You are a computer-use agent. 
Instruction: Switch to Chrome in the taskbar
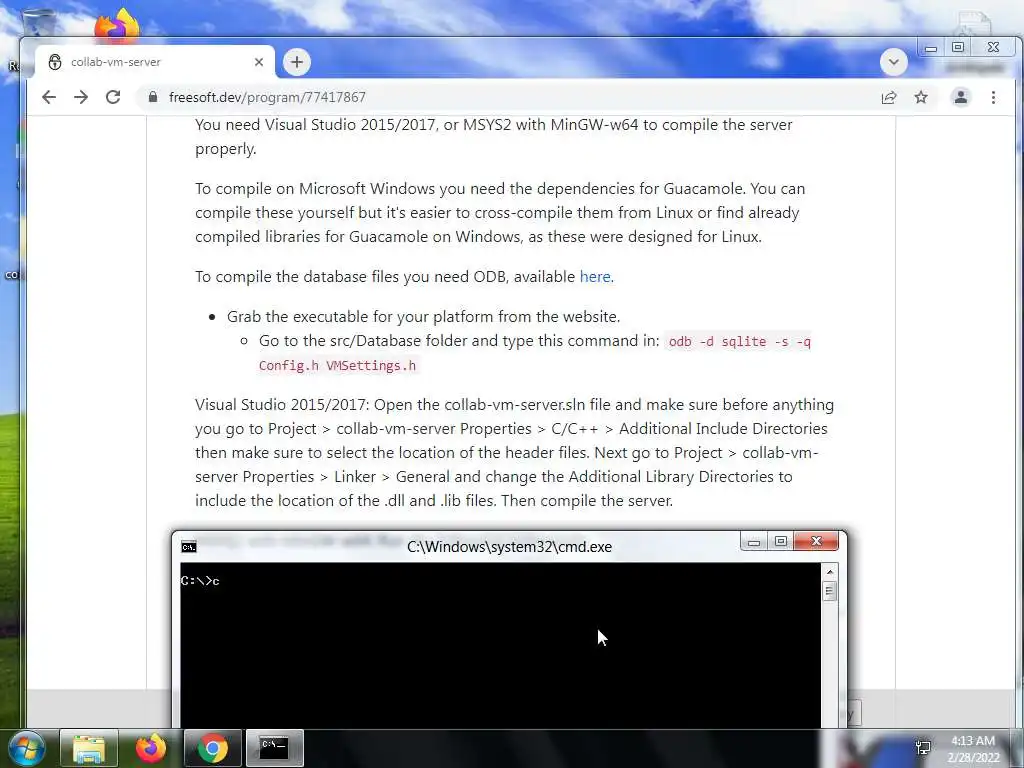pyautogui.click(x=213, y=748)
